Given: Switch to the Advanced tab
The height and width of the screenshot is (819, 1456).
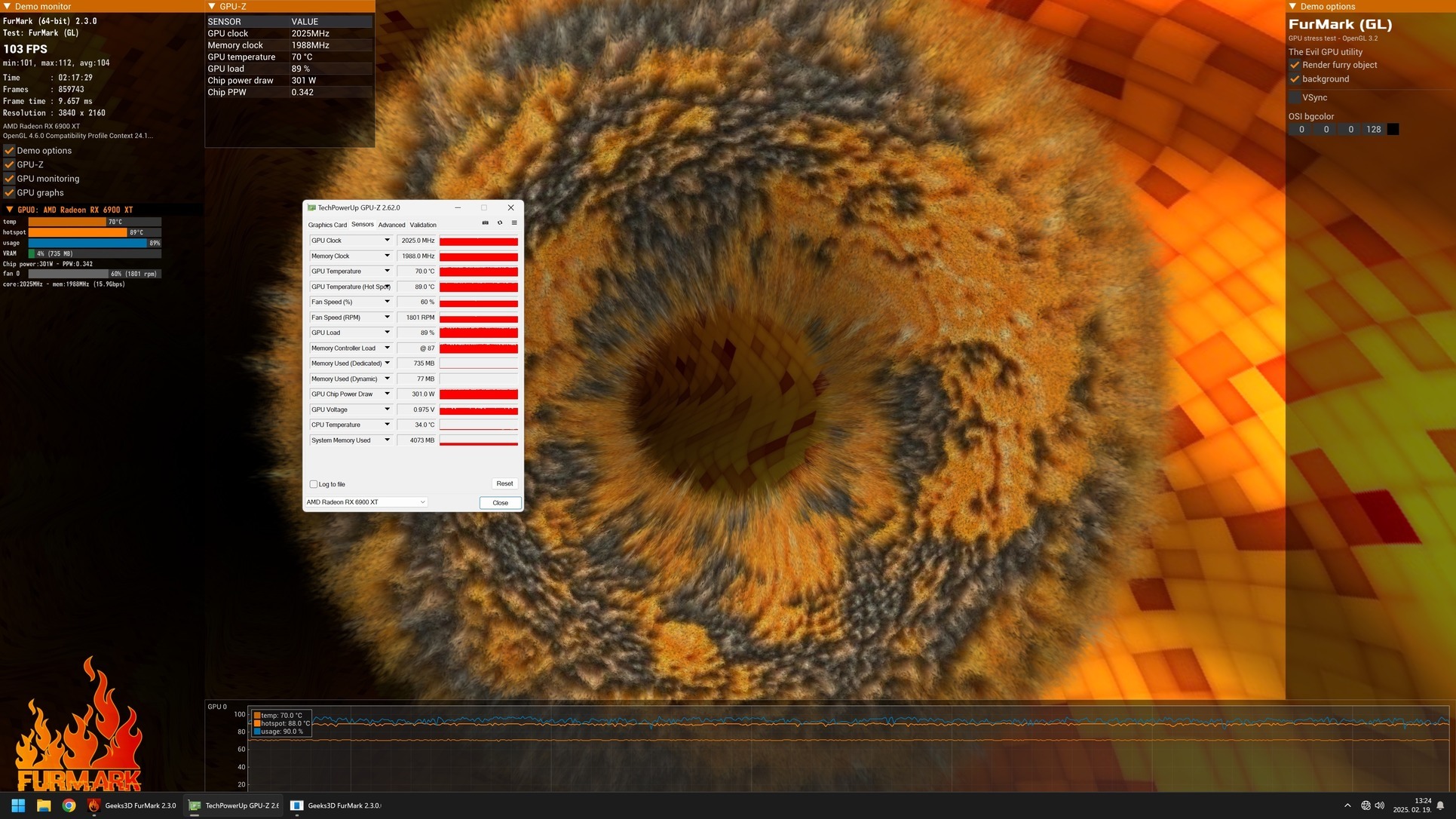Looking at the screenshot, I should pyautogui.click(x=391, y=225).
